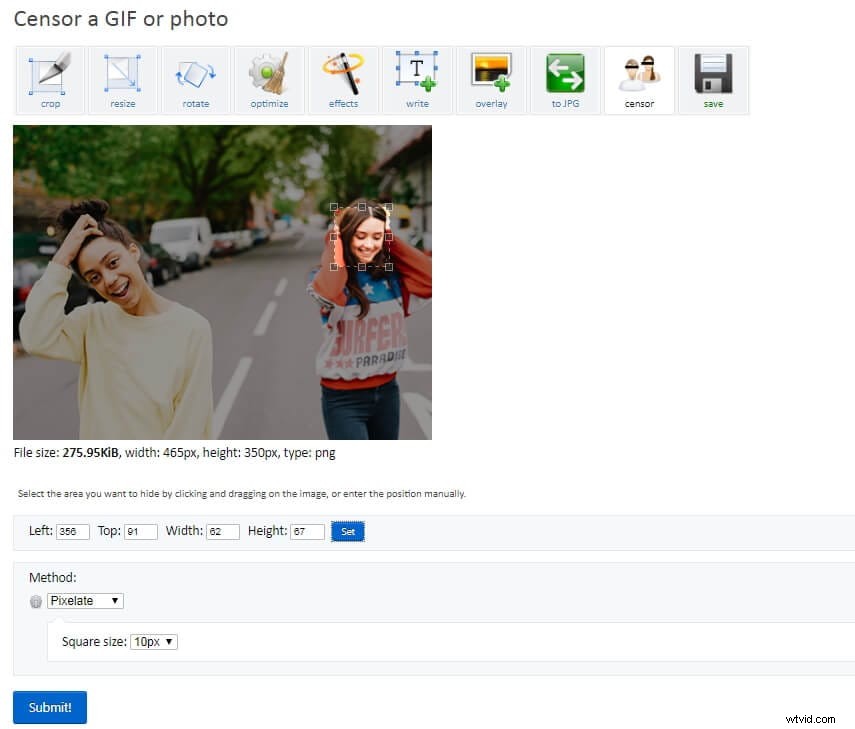The image size is (855, 729).
Task: Click inside the Left position field
Action: [71, 531]
